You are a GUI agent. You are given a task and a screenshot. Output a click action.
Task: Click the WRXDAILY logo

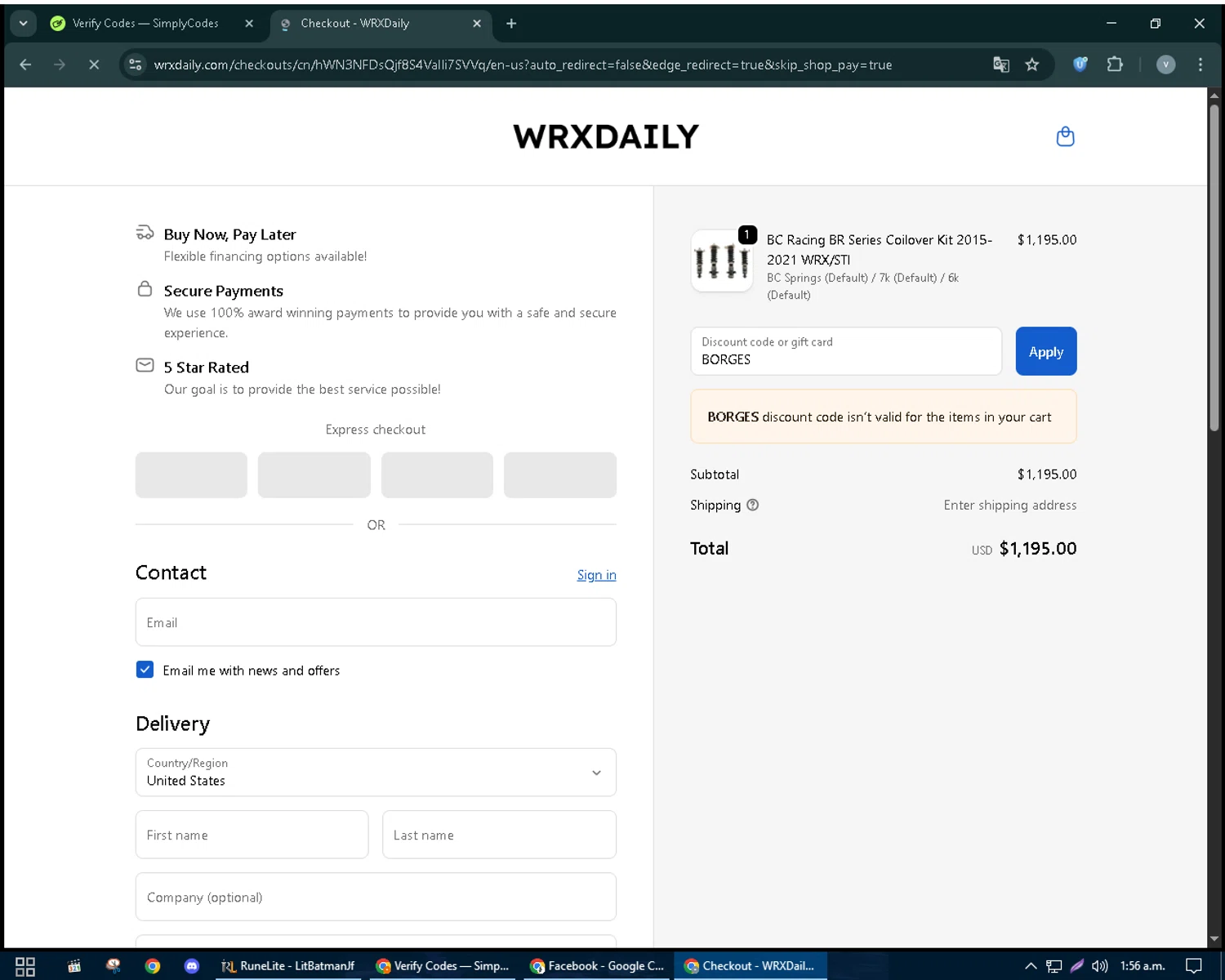pos(606,136)
